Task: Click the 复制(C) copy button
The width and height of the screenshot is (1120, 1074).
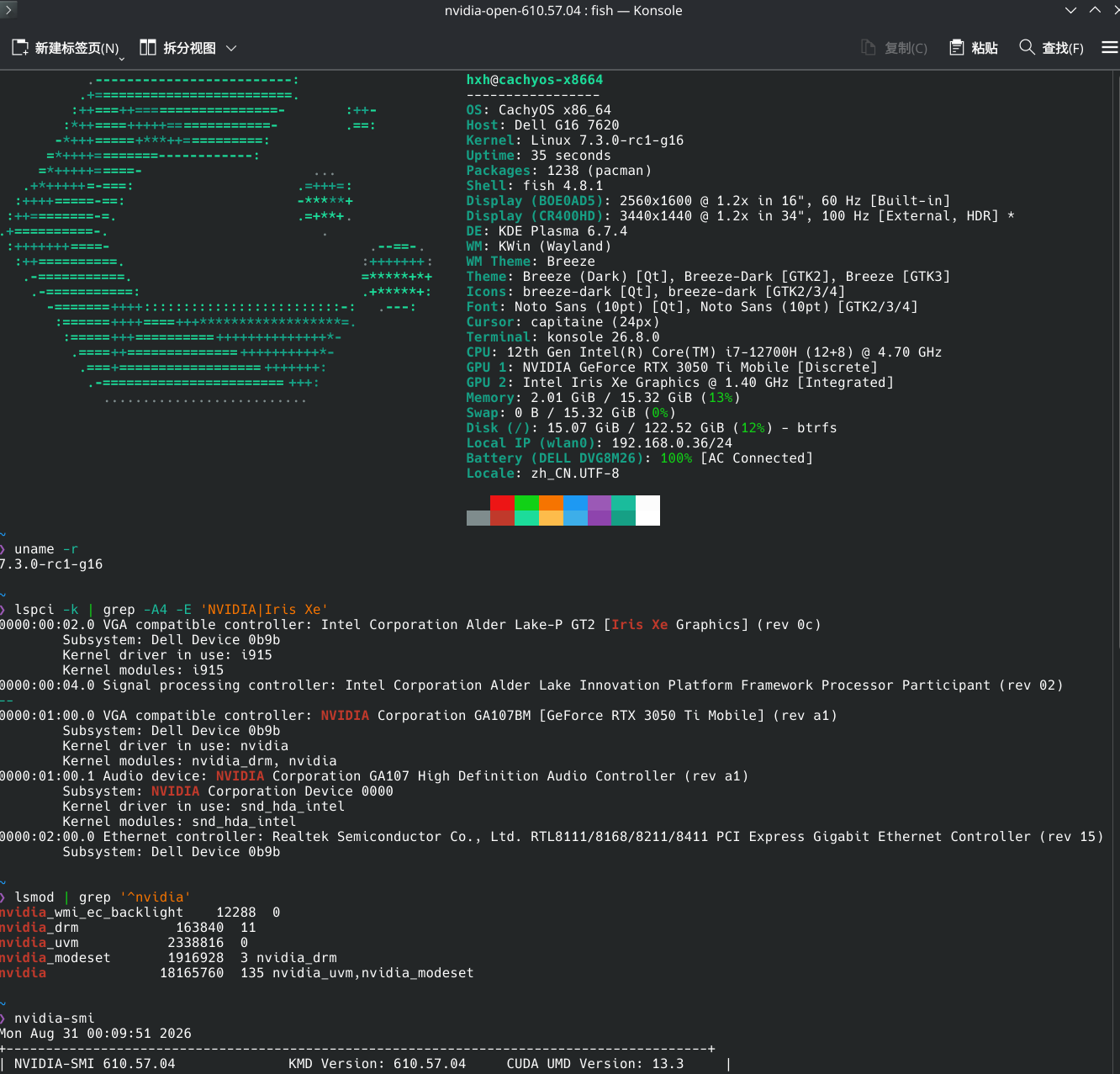Action: tap(895, 48)
